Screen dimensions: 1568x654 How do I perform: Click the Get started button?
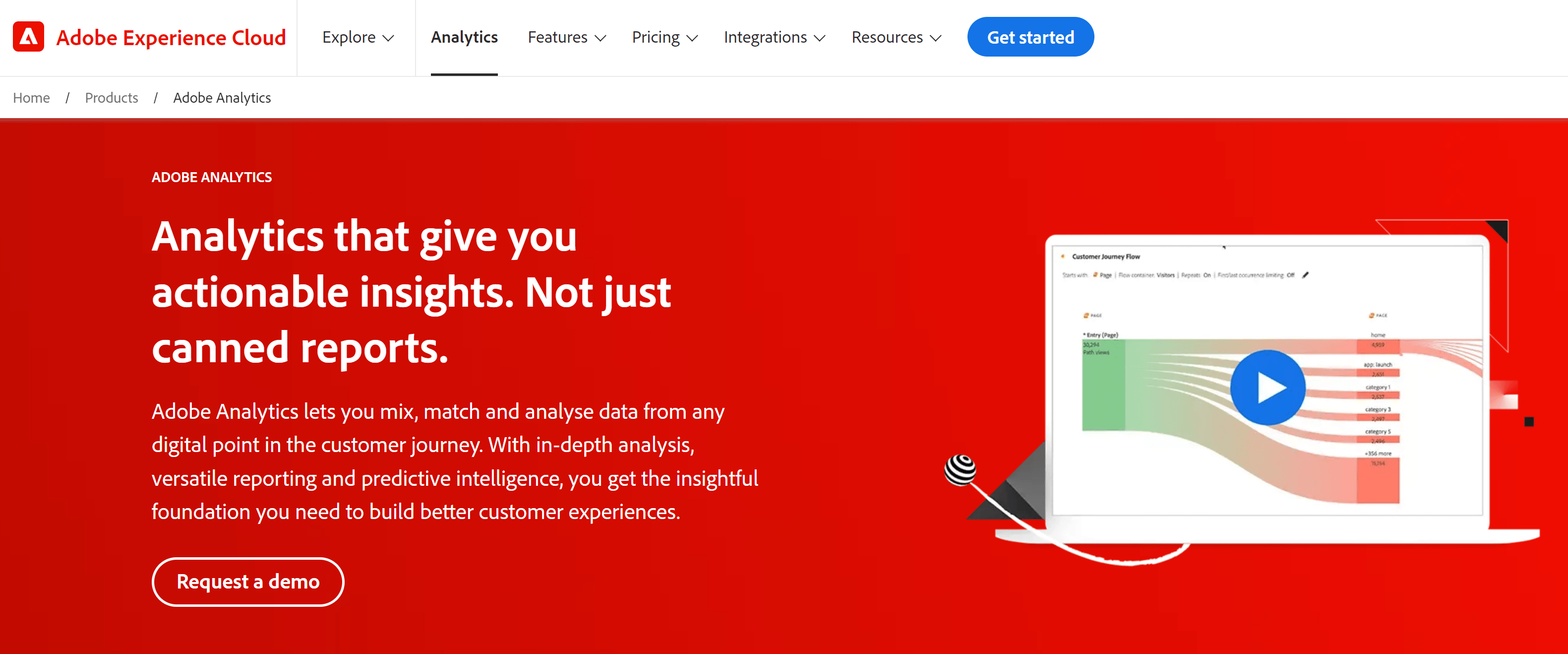pos(1030,37)
